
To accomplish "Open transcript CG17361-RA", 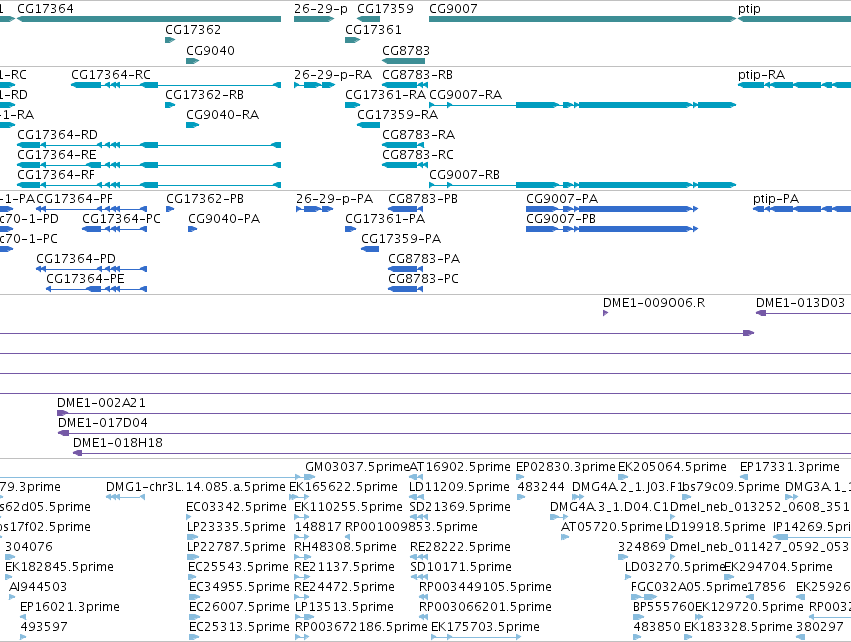I will coord(386,95).
